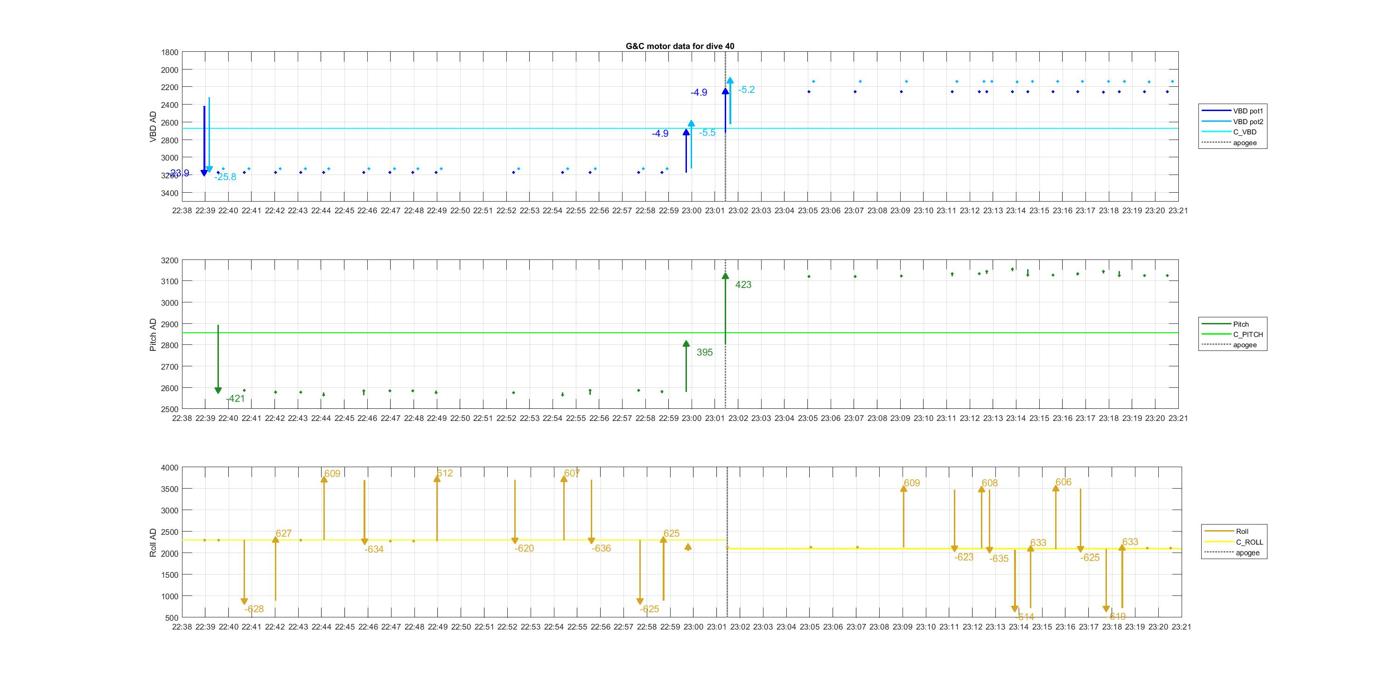Click the '-620' roll data label

pos(524,548)
